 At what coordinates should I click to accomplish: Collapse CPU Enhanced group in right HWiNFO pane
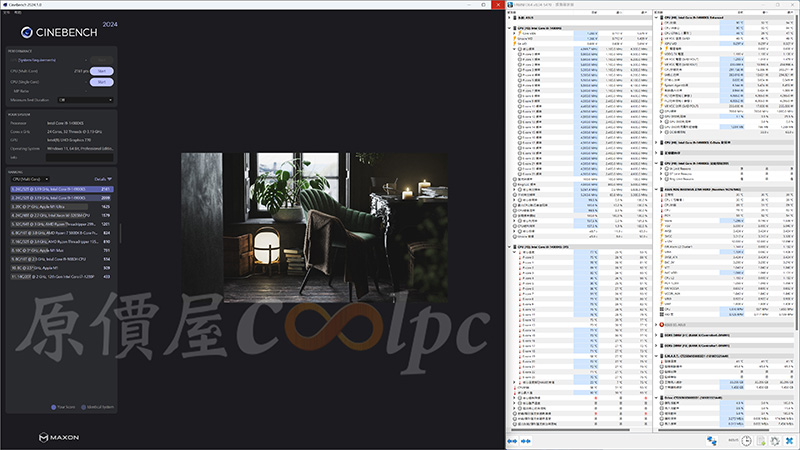tap(656, 17)
